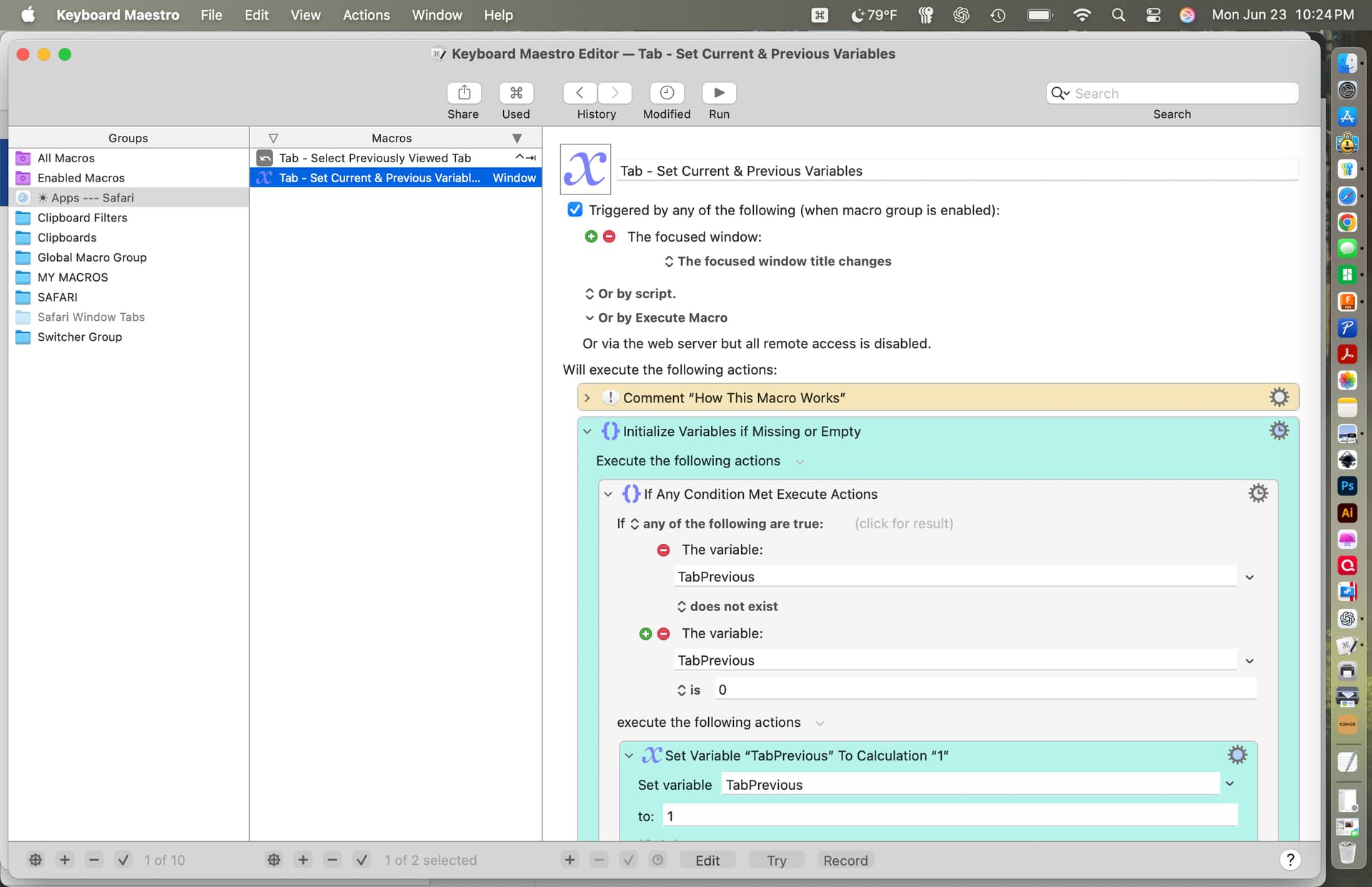This screenshot has width=1372, height=887.
Task: Click the Try button
Action: (x=776, y=860)
